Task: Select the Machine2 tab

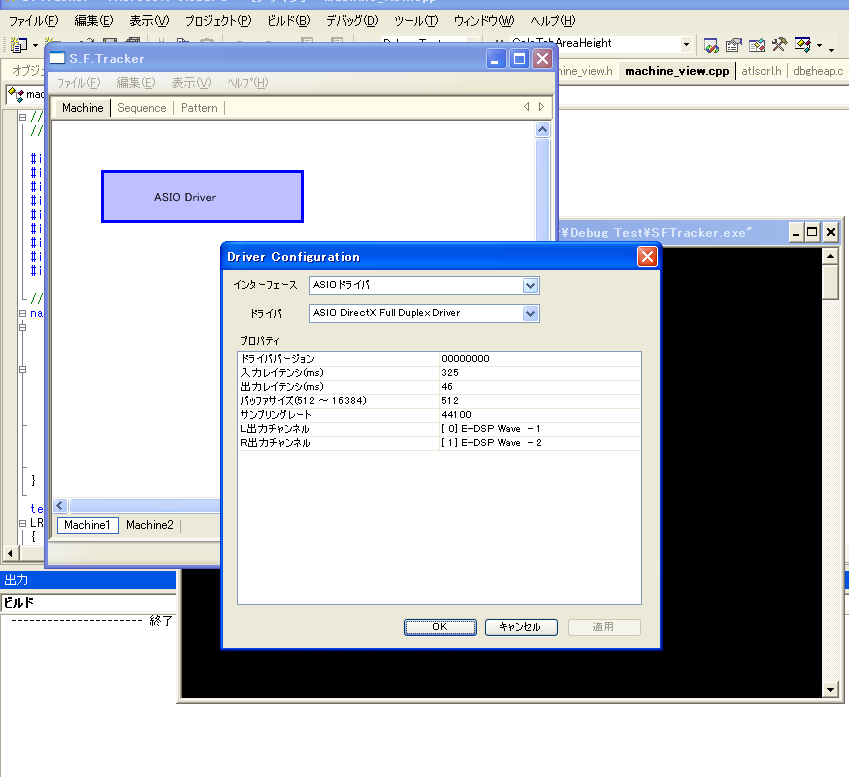Action: [149, 525]
